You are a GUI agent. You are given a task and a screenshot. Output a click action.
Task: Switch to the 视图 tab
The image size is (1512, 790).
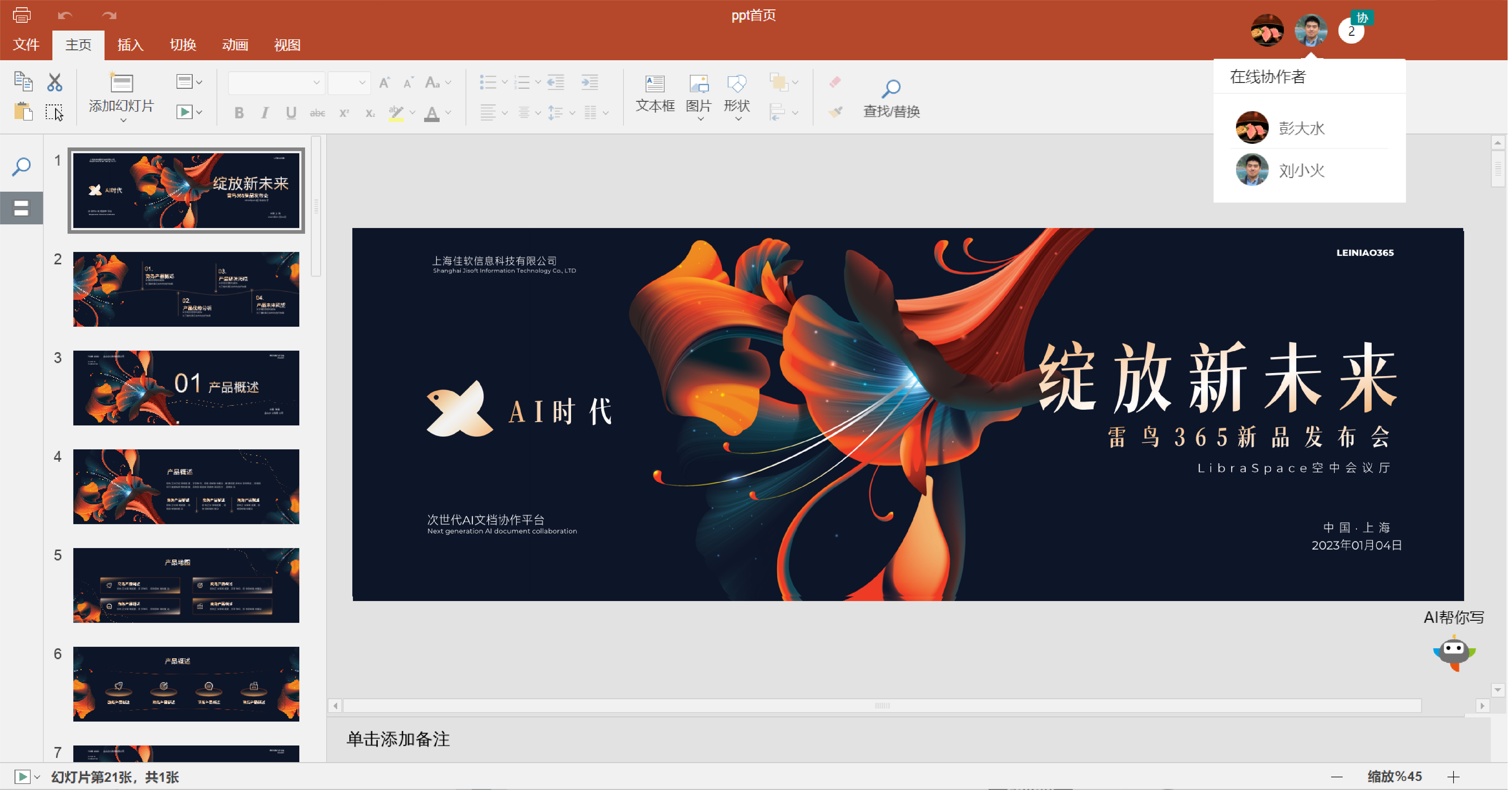287,45
